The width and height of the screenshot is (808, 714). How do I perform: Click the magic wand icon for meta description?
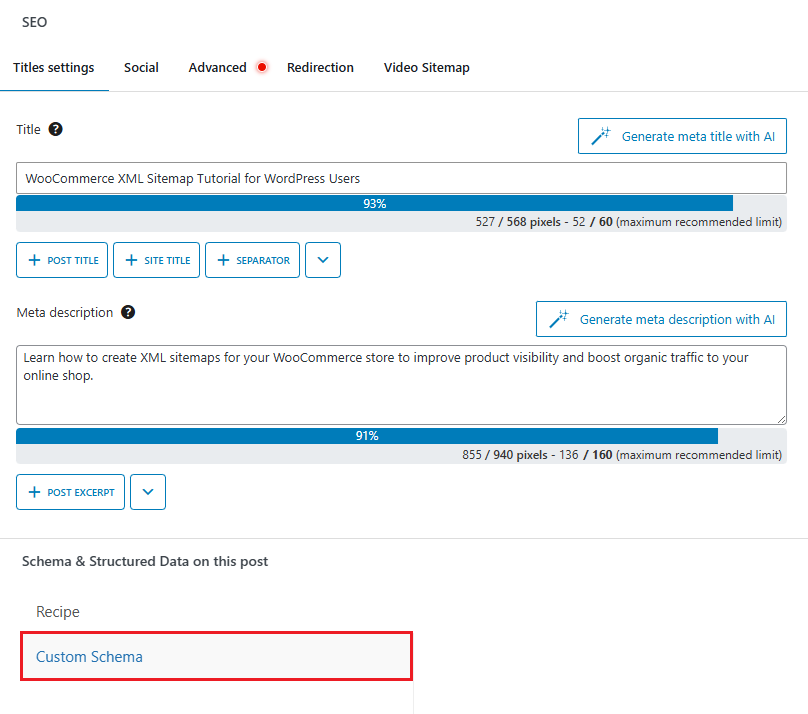tap(559, 320)
